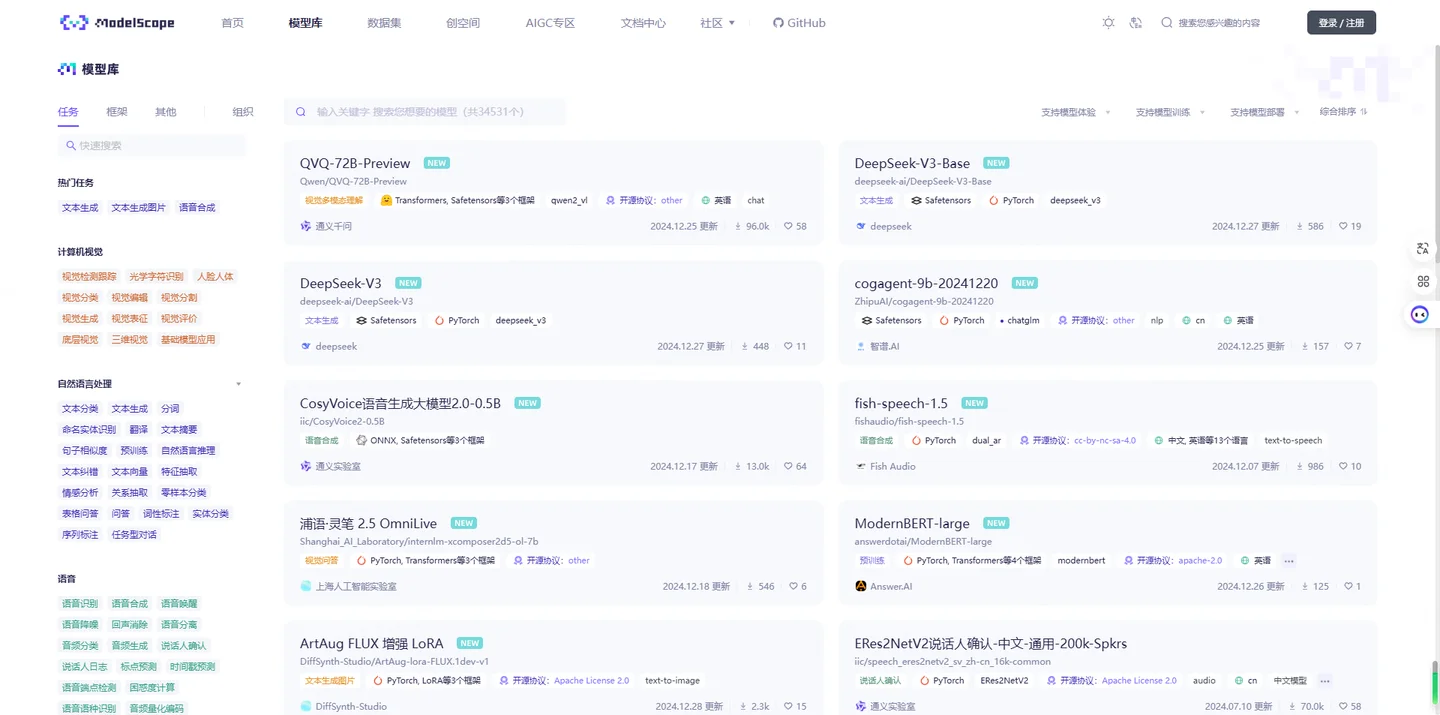Switch to the 其他 filter tab
The height and width of the screenshot is (715, 1440).
[165, 112]
